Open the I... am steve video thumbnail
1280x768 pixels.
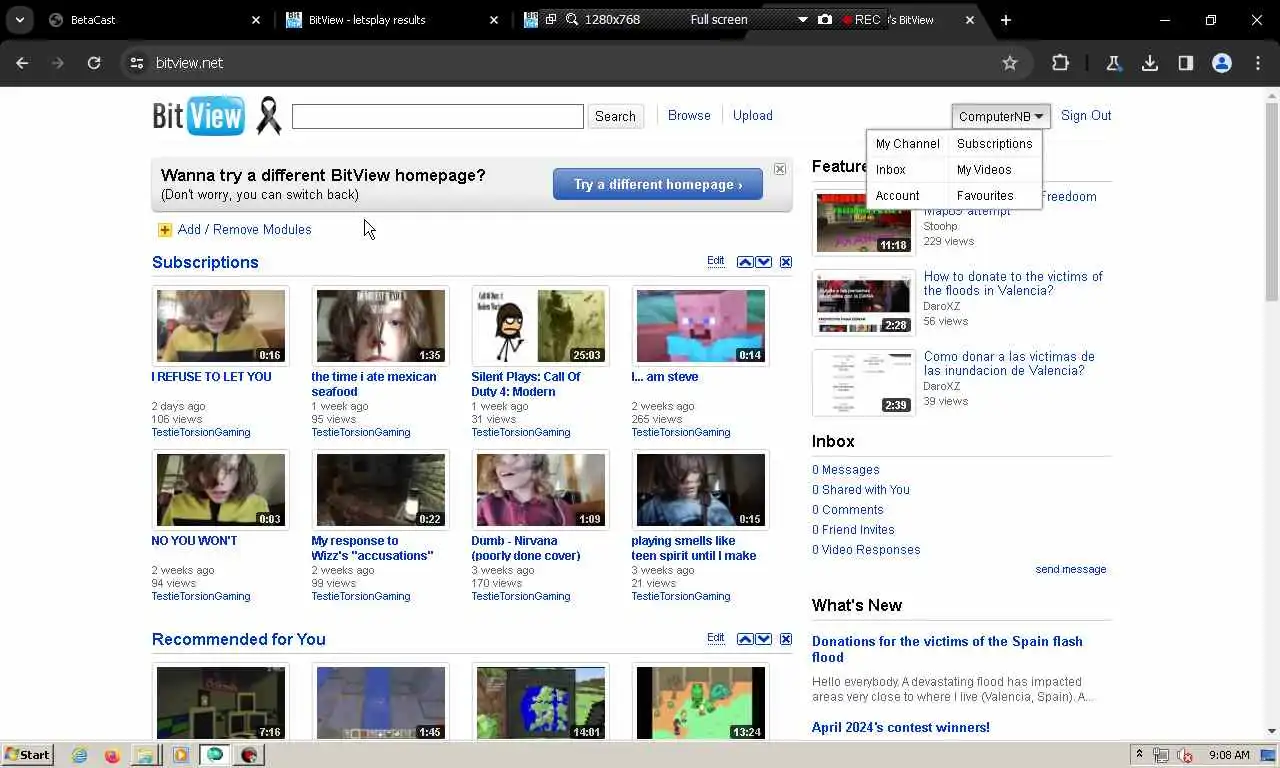click(x=701, y=326)
